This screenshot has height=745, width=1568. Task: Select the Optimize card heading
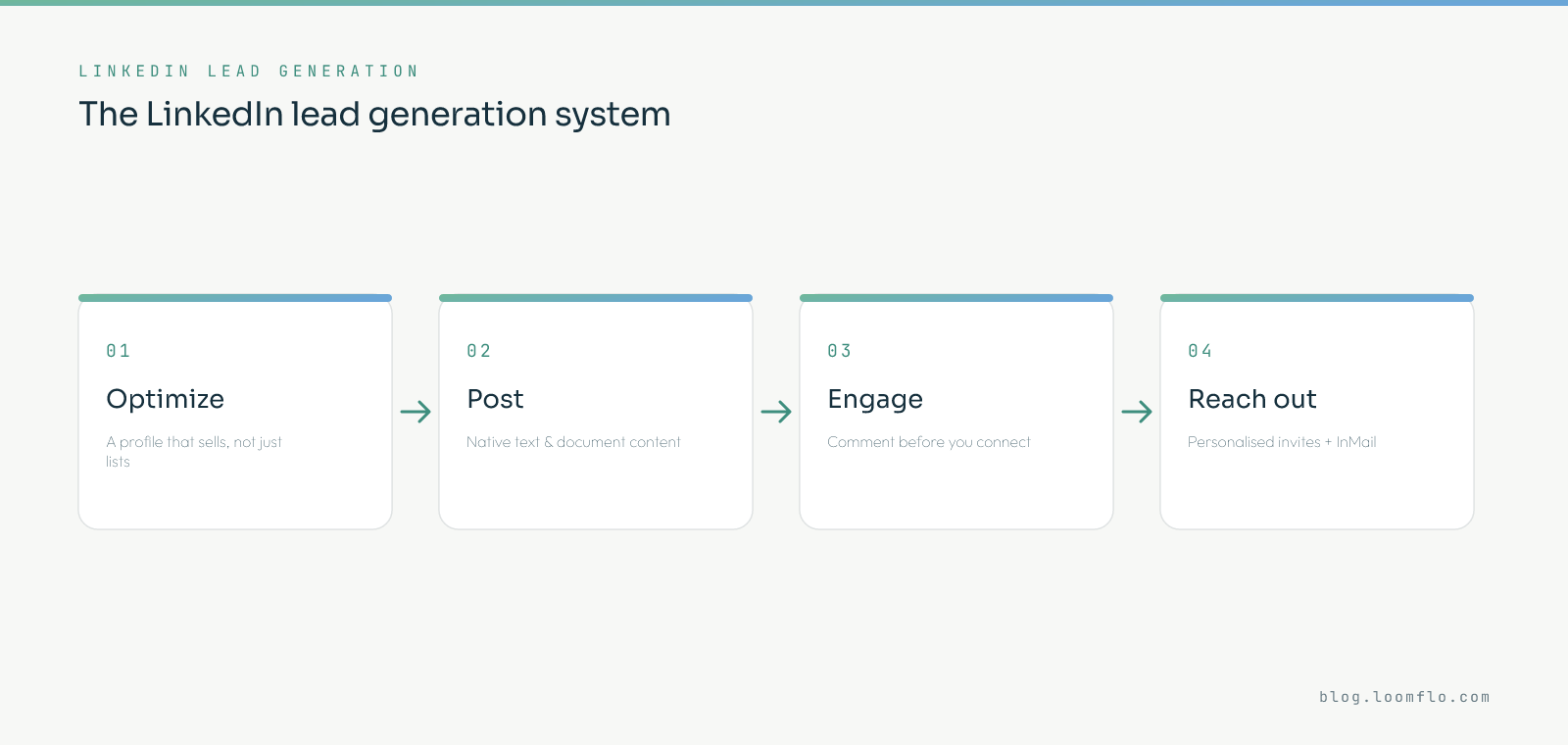coord(165,399)
